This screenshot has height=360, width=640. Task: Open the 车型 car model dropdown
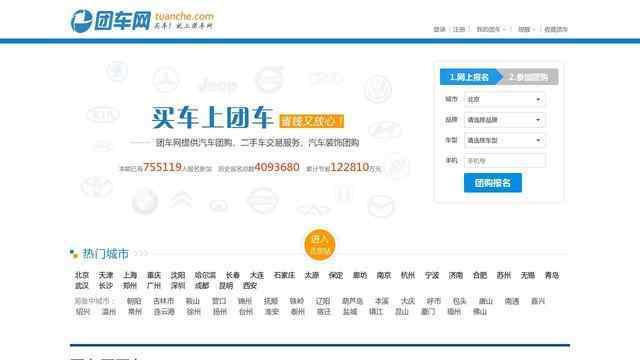(x=504, y=140)
